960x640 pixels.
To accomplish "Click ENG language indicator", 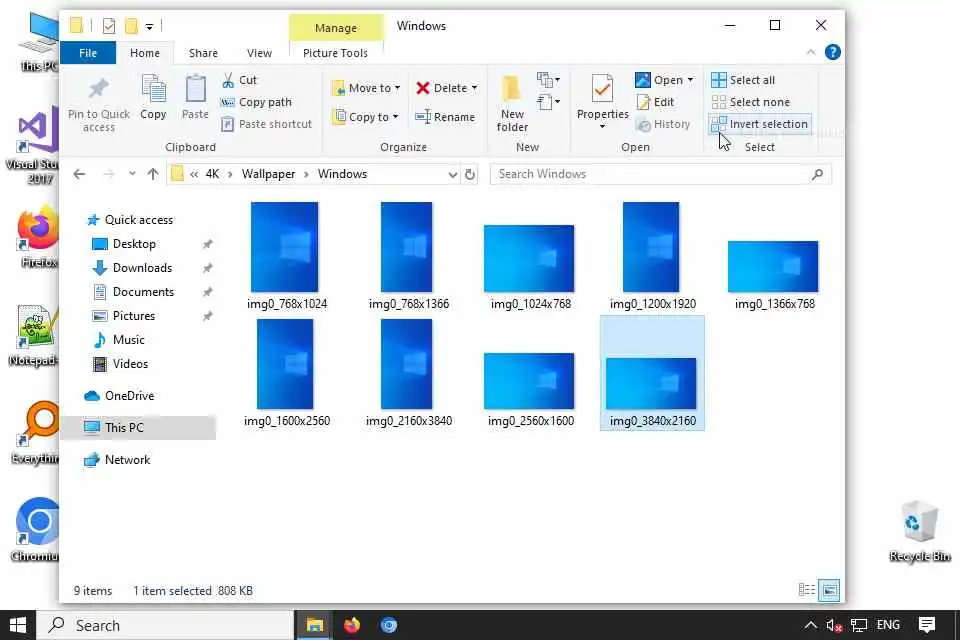I will (x=888, y=625).
